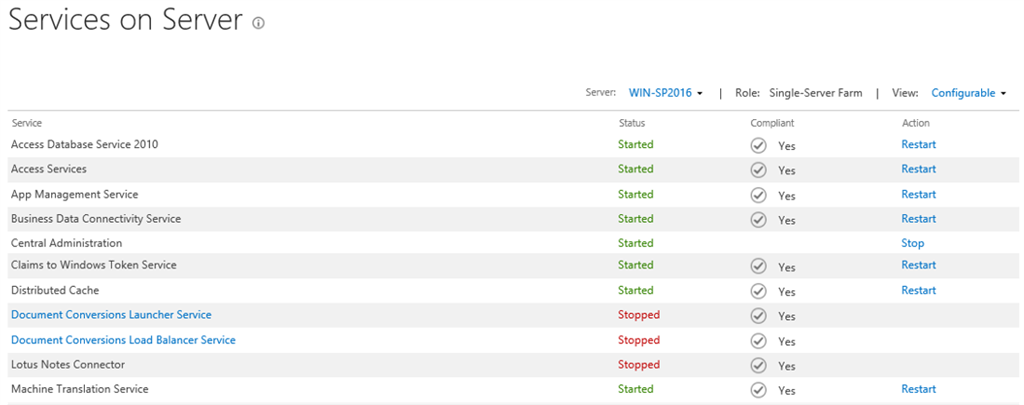Viewport: 1024px width, 405px height.
Task: Open the WIN-SP2016 server dropdown
Action: 665,93
